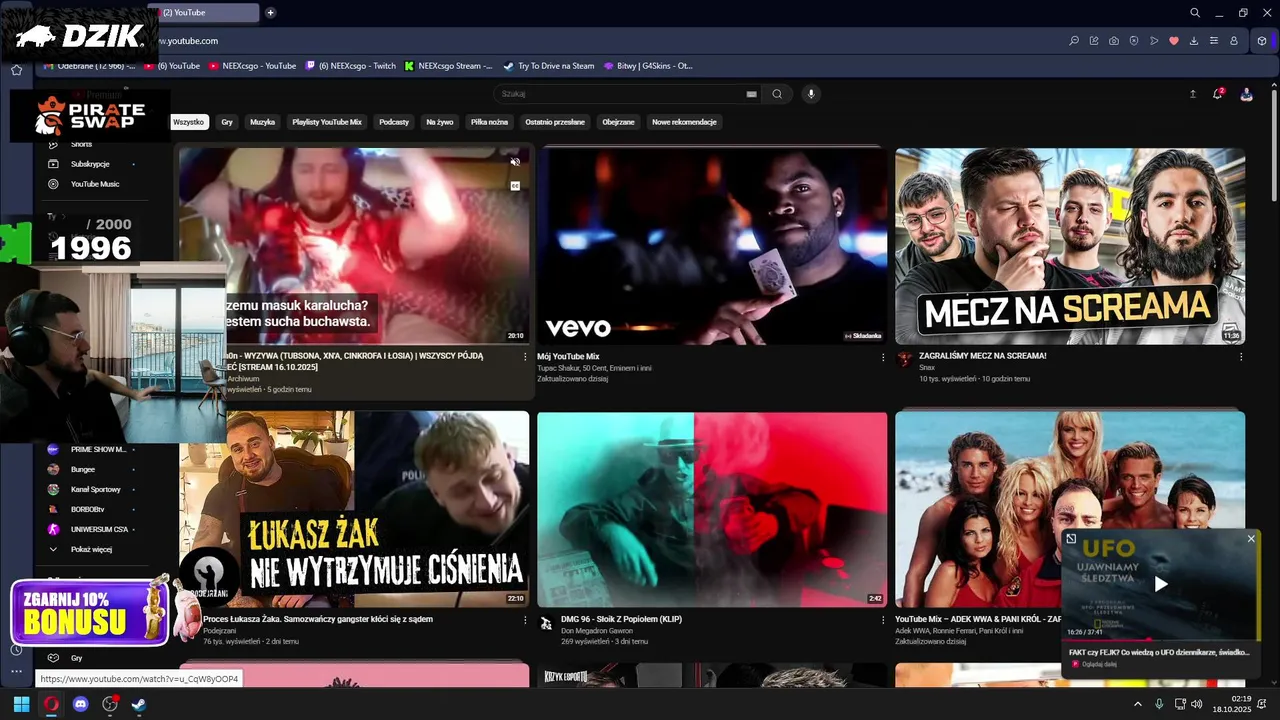
Task: Open options menu for 'Mój YouTube Mix'
Action: tap(883, 357)
